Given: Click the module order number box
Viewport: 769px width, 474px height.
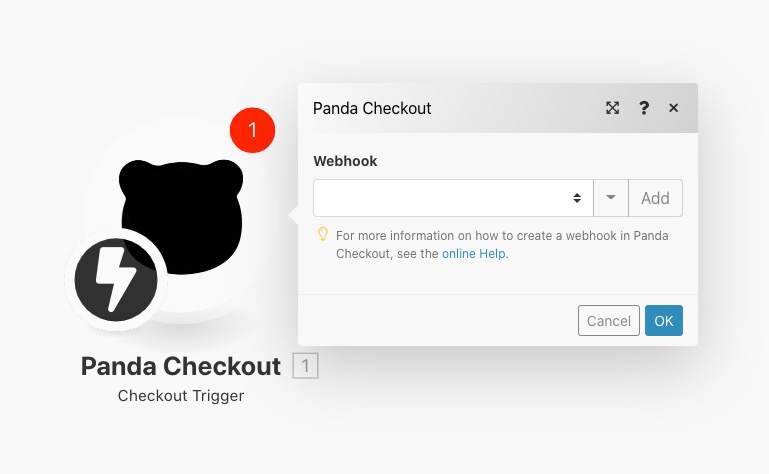Looking at the screenshot, I should (x=306, y=366).
